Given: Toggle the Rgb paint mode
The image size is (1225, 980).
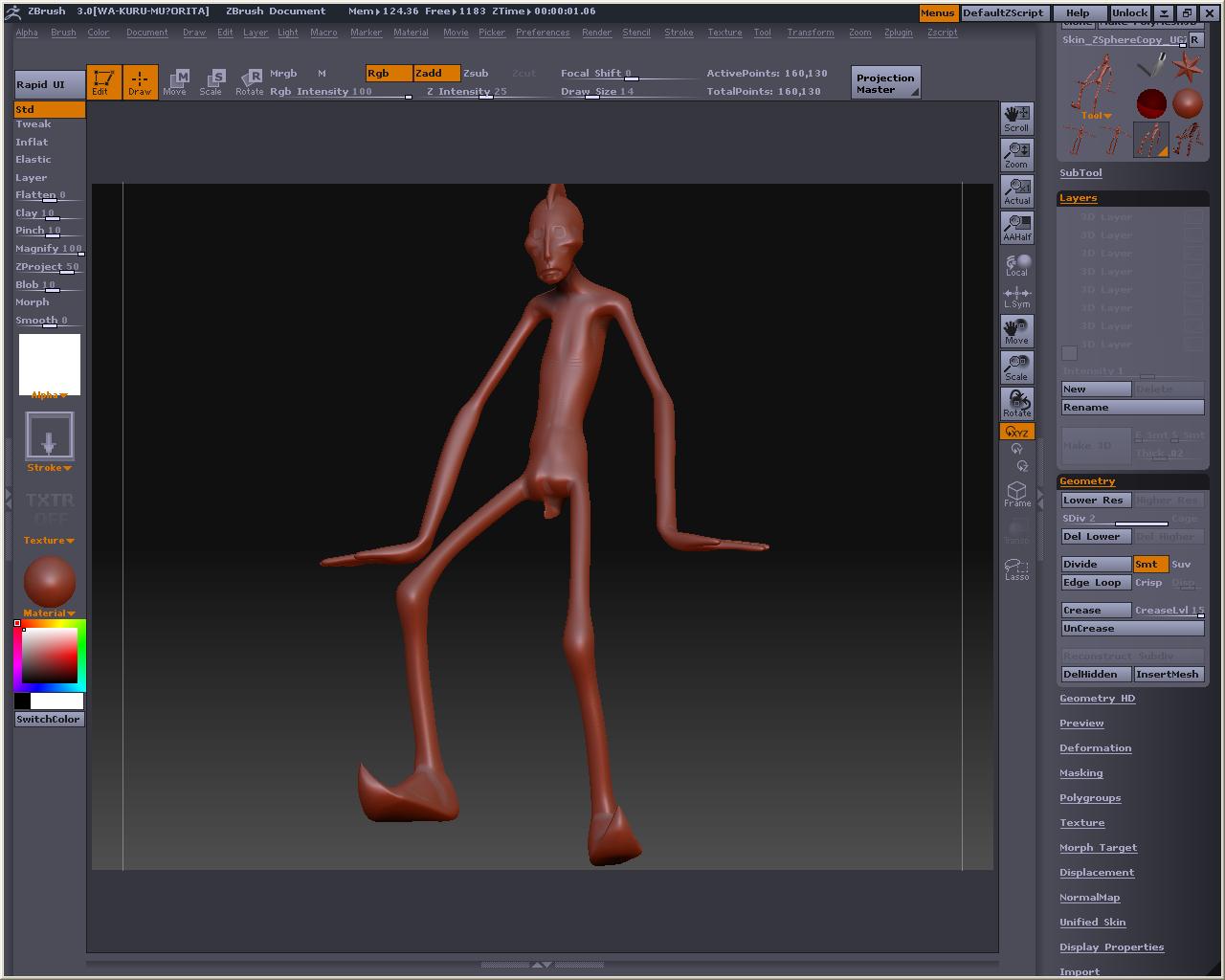Looking at the screenshot, I should 389,74.
